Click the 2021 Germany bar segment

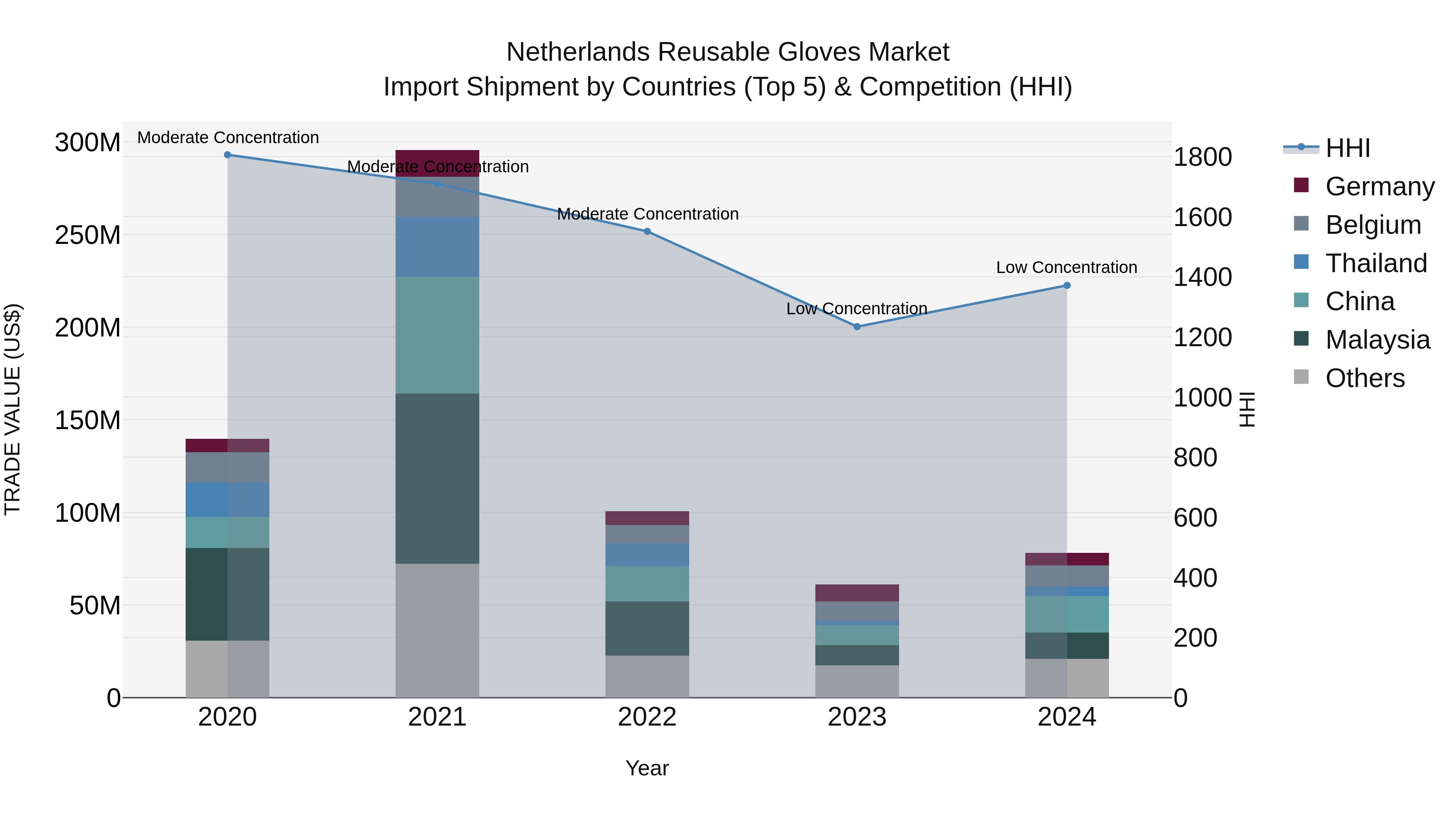[x=438, y=163]
